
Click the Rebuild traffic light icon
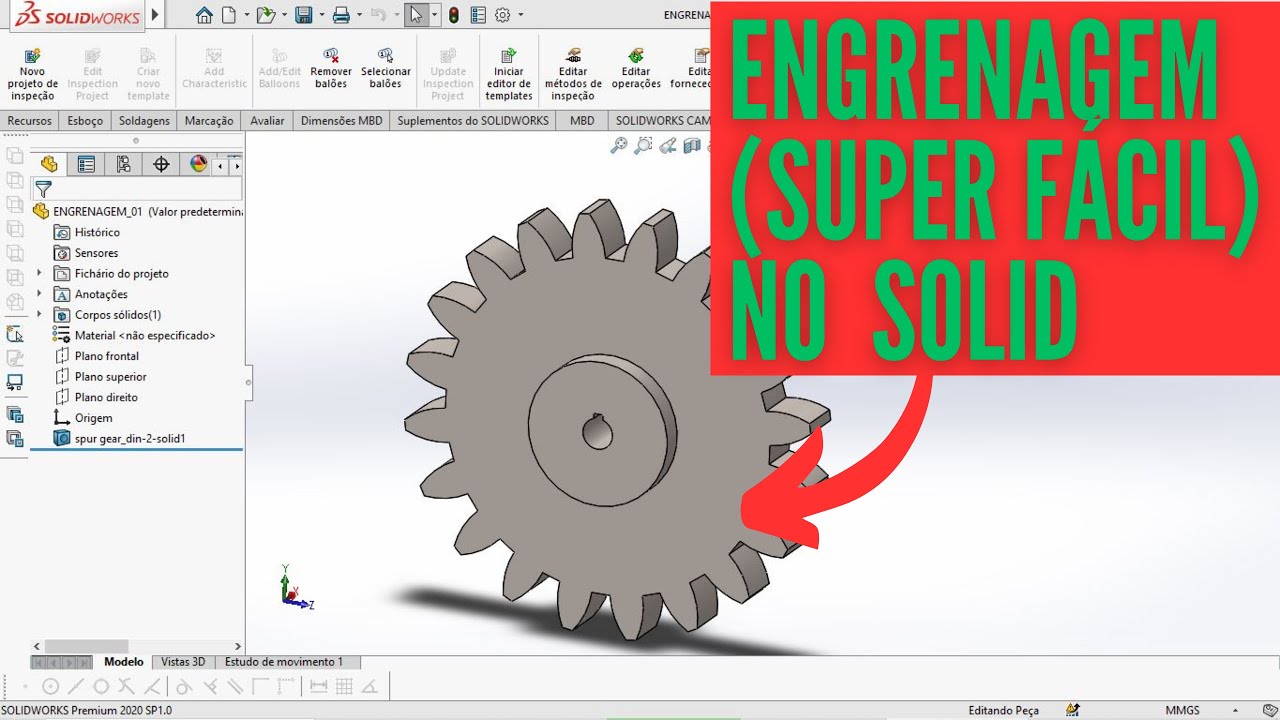pyautogui.click(x=453, y=15)
